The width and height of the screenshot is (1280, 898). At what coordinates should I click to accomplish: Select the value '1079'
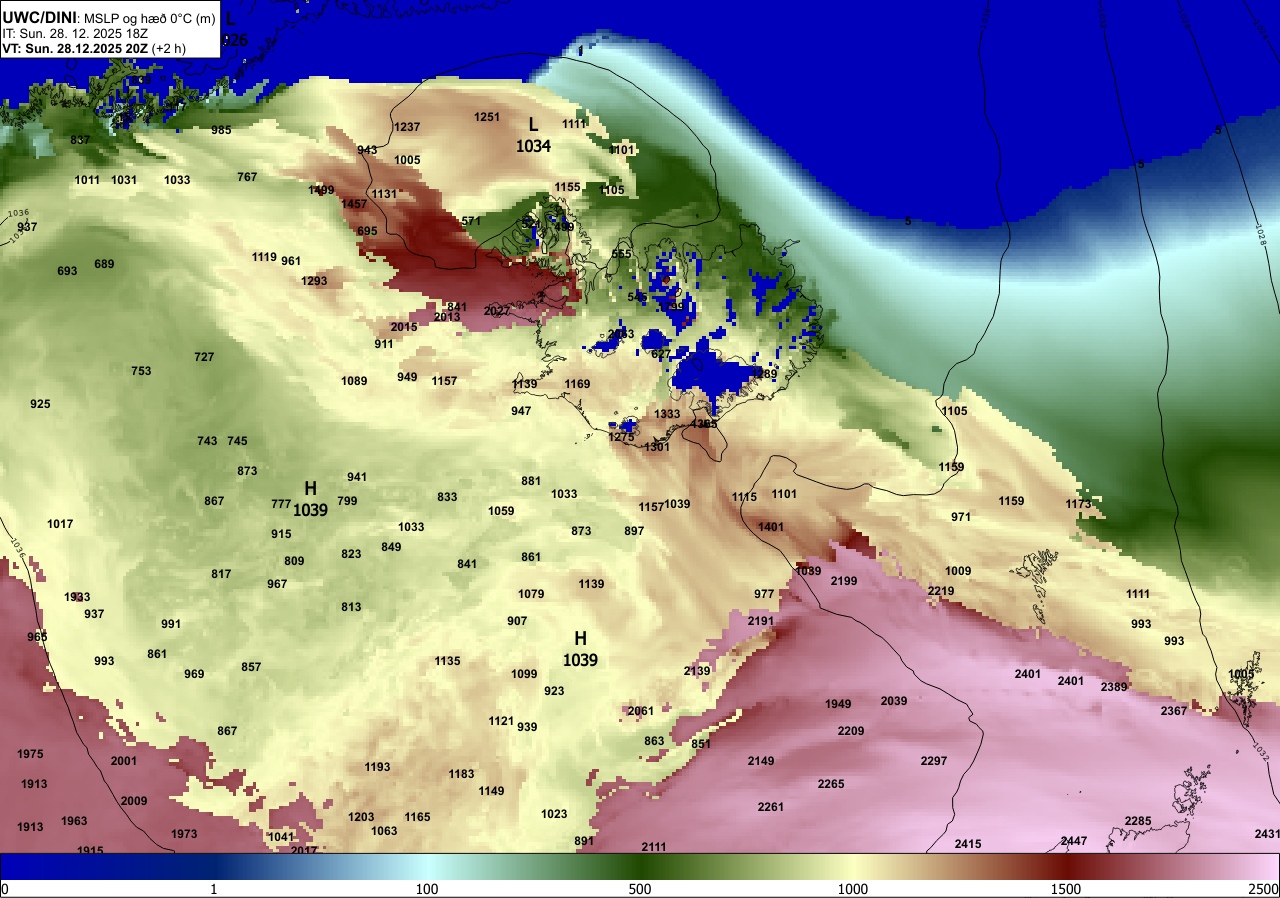coord(531,594)
